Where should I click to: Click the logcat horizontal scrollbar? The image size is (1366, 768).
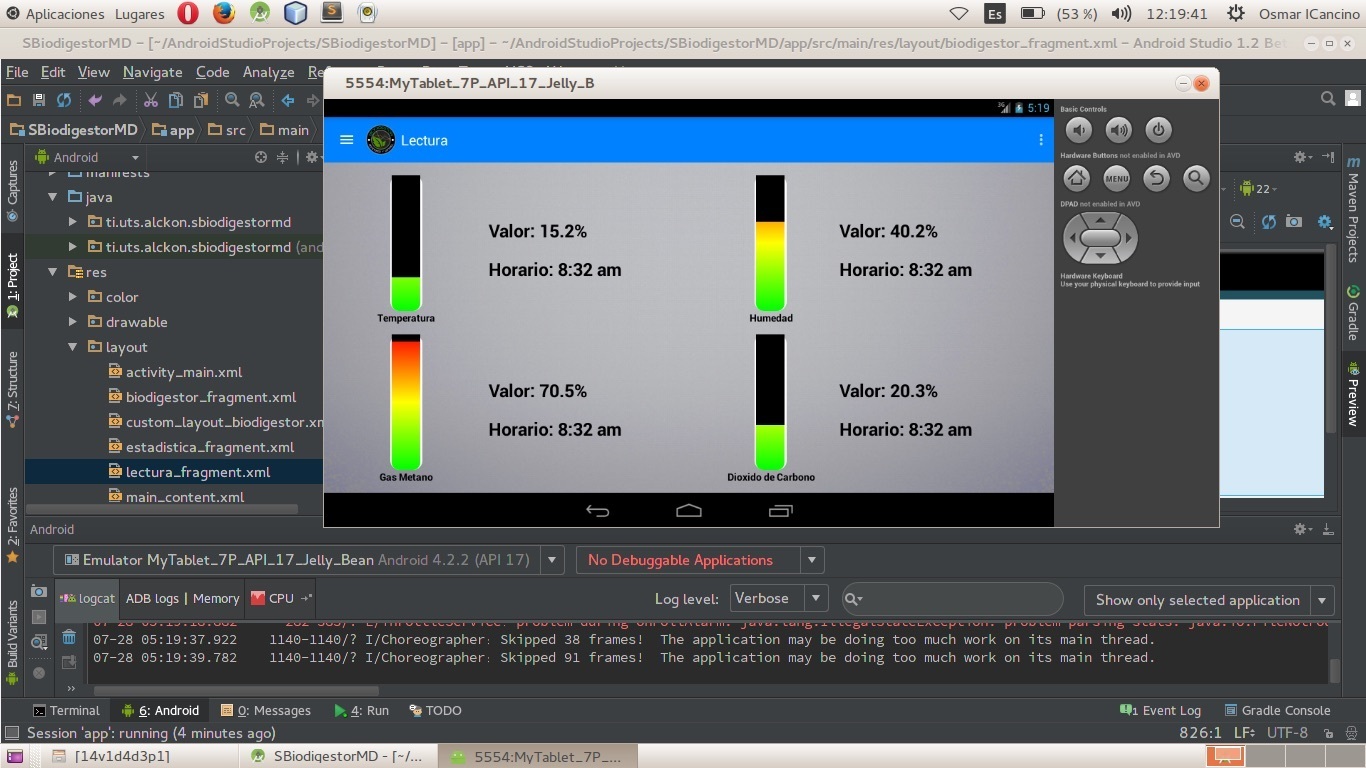[x=236, y=689]
